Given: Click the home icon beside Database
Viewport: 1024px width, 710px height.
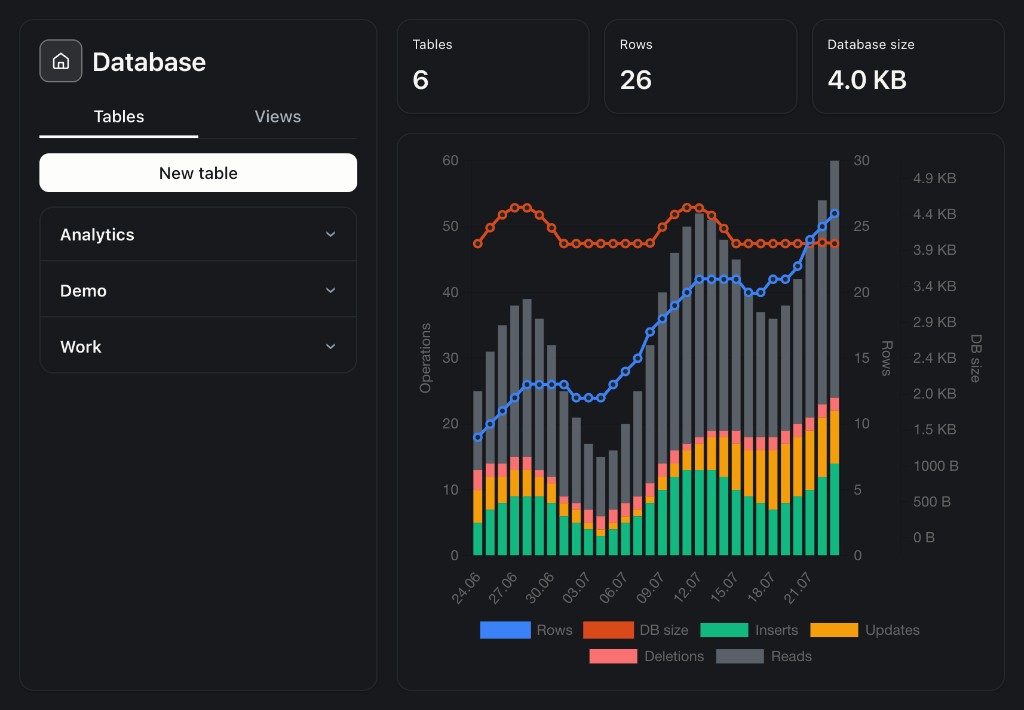Looking at the screenshot, I should (61, 61).
